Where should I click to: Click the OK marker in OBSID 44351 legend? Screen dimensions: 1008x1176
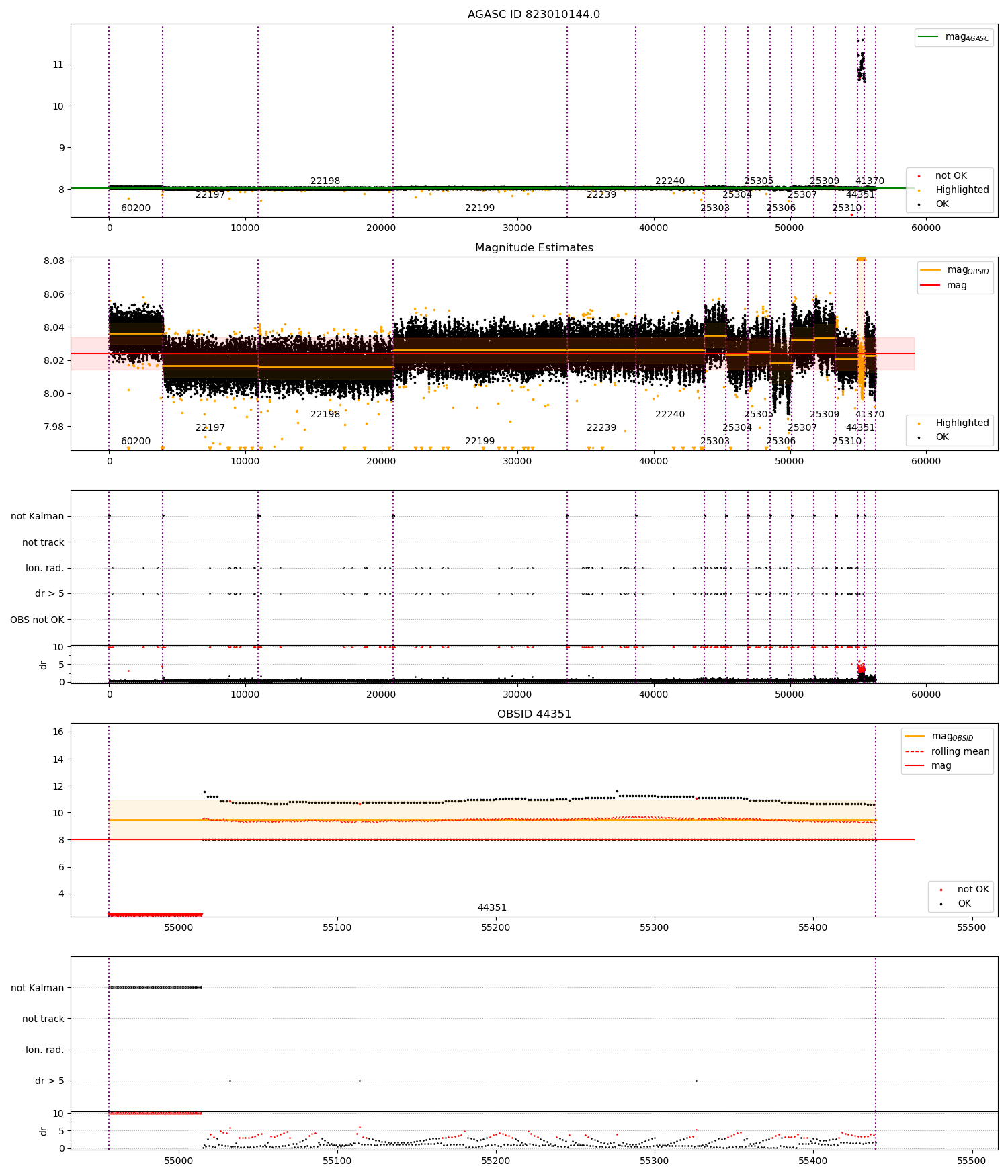pyautogui.click(x=941, y=904)
